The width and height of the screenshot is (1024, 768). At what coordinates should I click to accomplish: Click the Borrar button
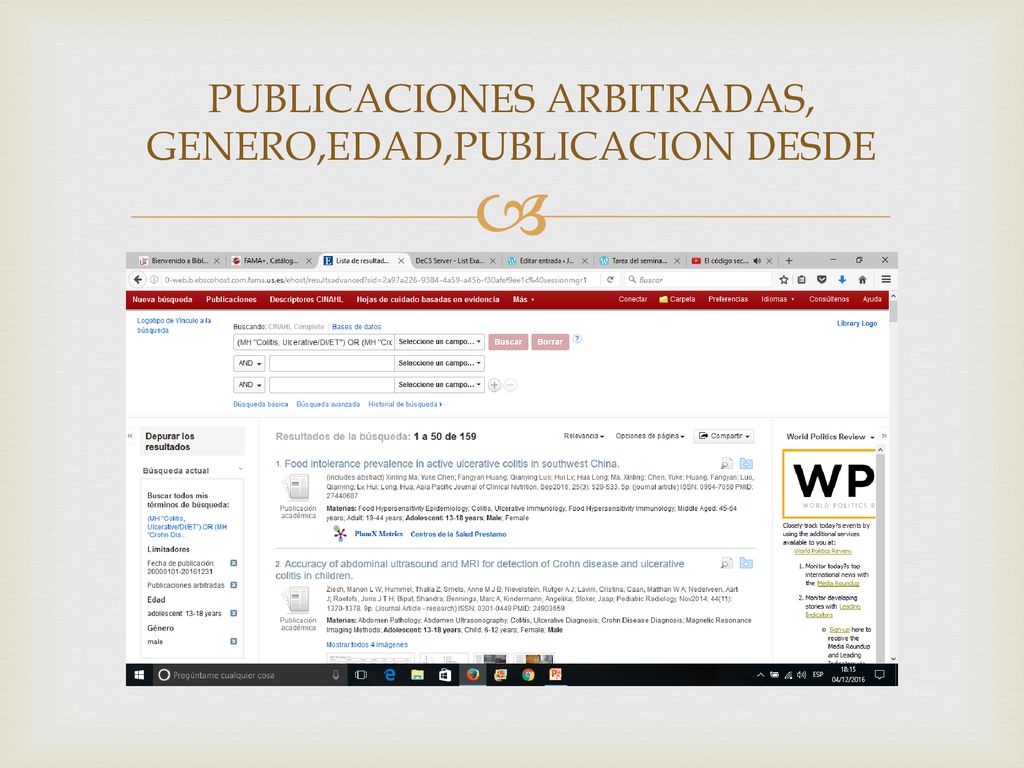(550, 342)
